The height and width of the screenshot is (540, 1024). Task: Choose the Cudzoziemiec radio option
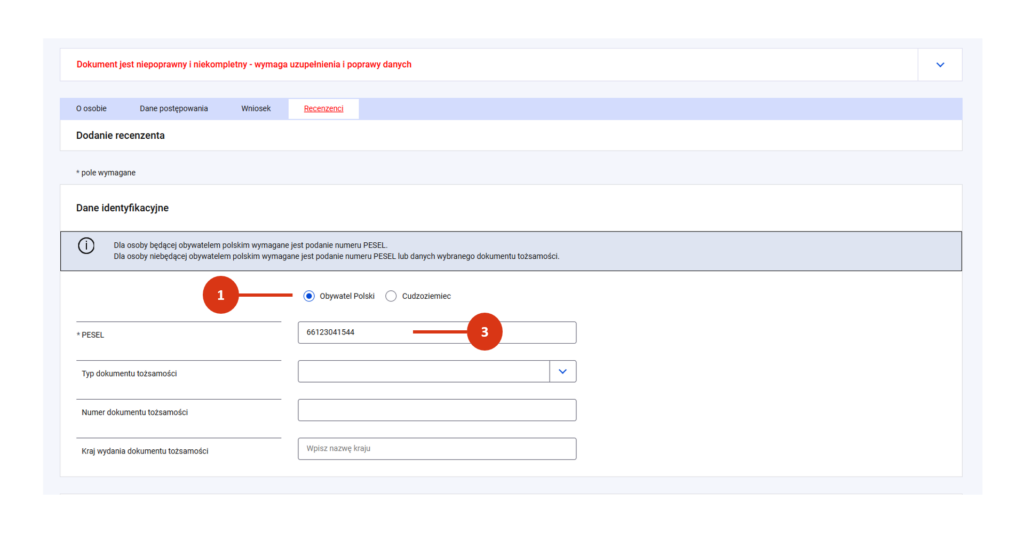coord(391,296)
